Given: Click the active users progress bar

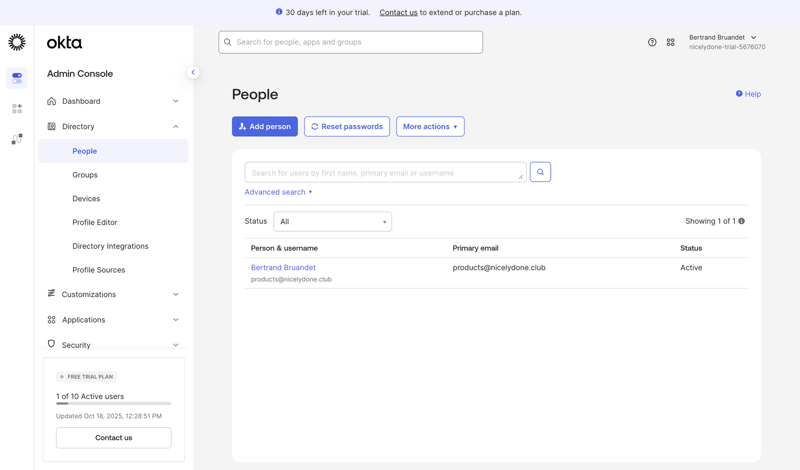Looking at the screenshot, I should point(114,404).
